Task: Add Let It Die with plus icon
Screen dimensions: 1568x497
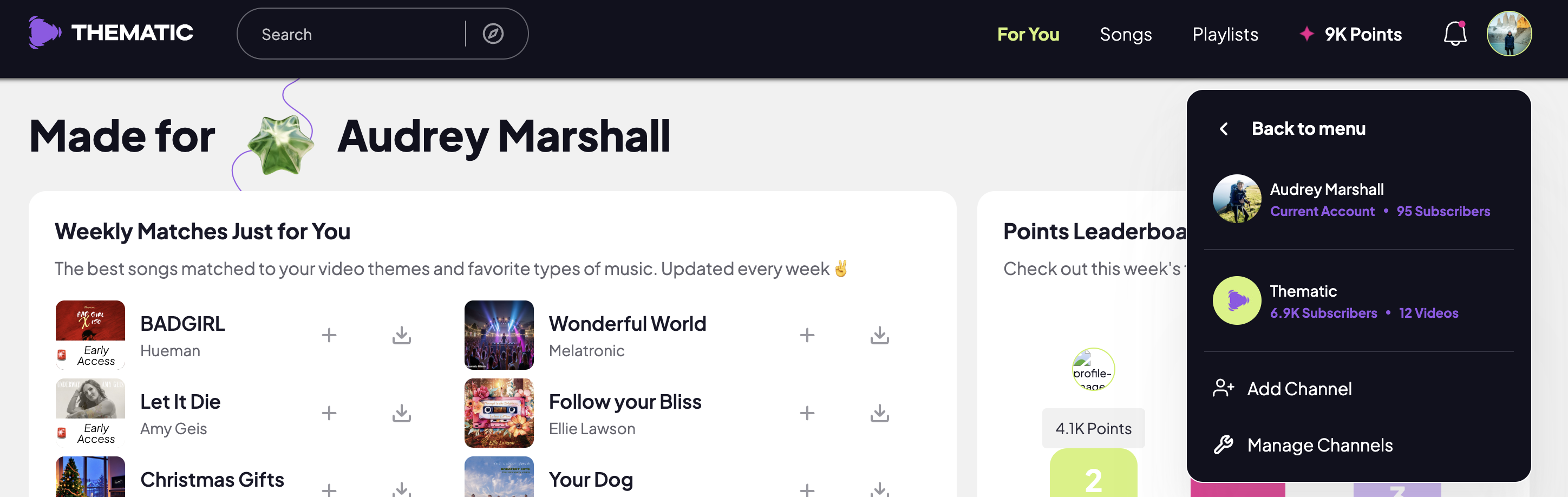Action: [x=329, y=413]
